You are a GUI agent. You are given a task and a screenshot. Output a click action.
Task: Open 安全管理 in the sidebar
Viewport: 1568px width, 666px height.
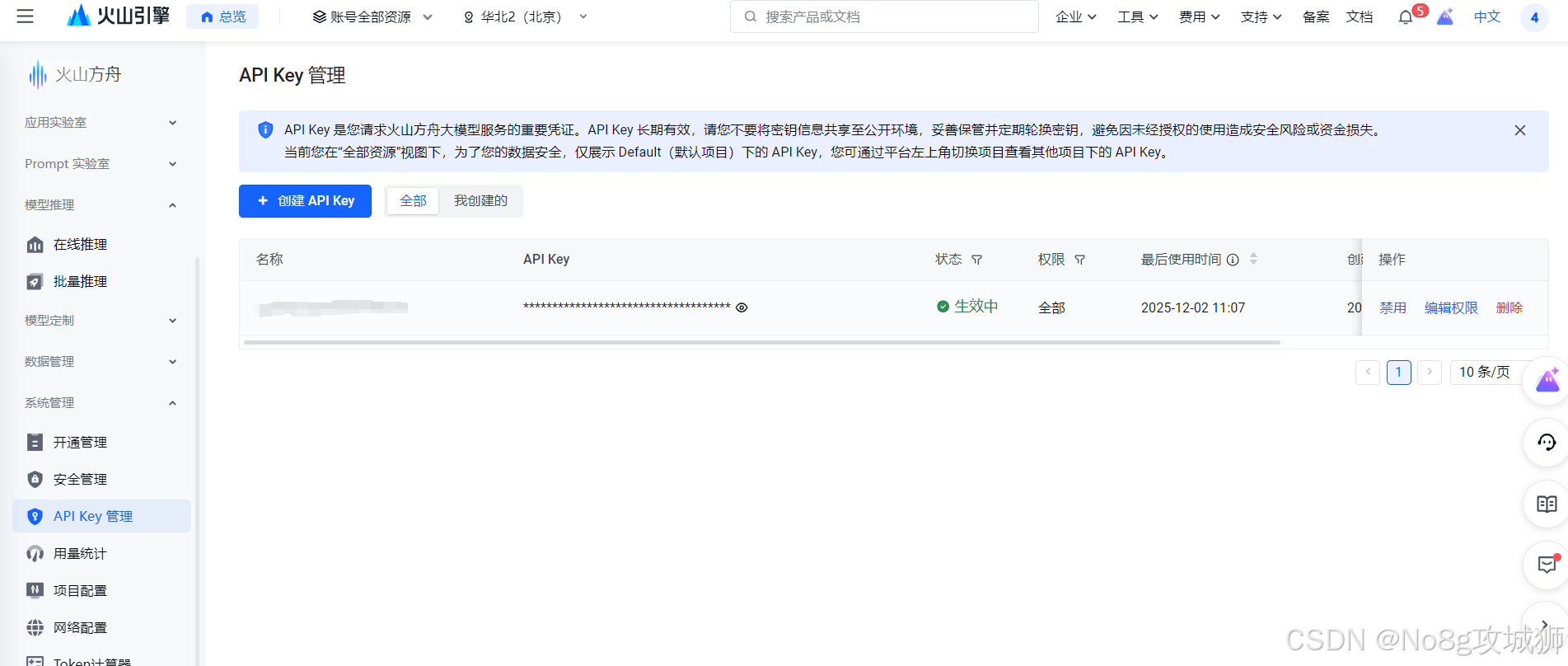click(x=80, y=480)
